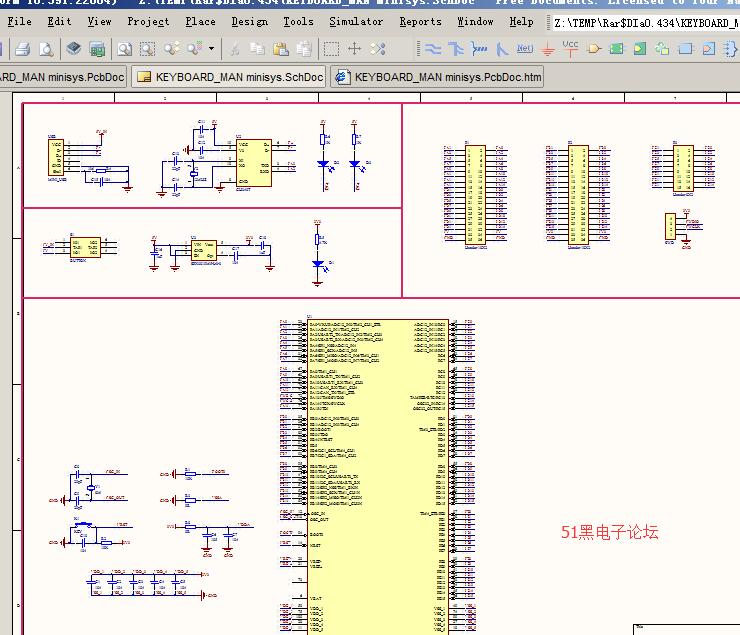Open the Simulator menu
Image resolution: width=740 pixels, height=635 pixels.
click(356, 22)
